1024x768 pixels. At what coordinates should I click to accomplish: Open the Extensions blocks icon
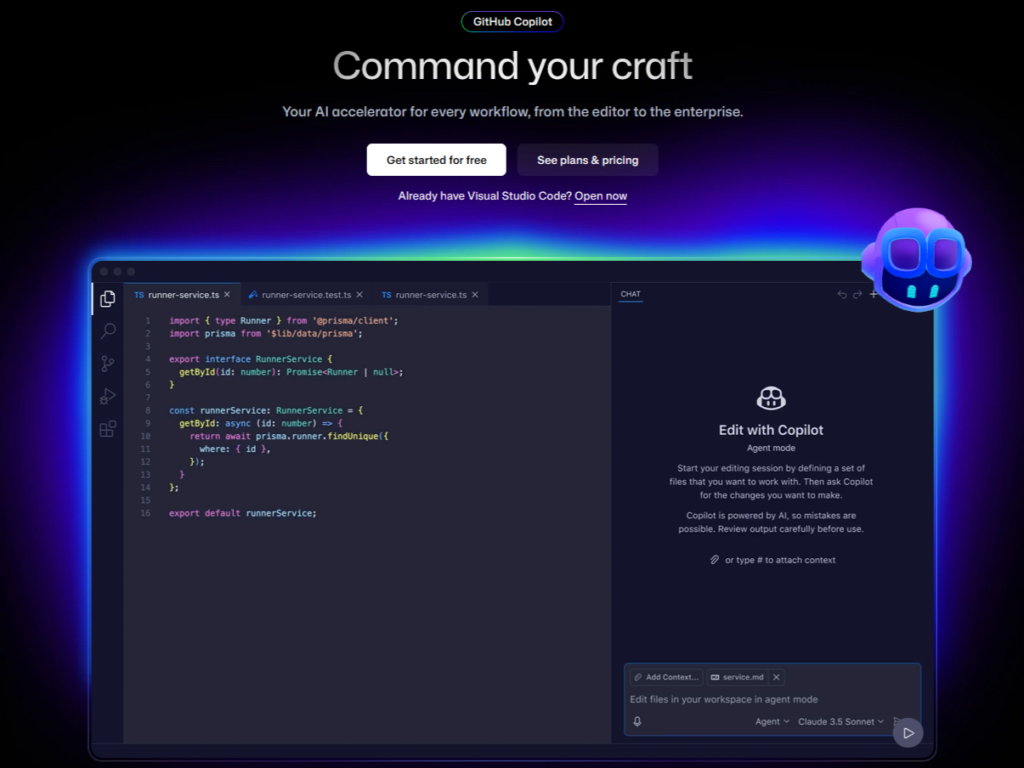pos(107,429)
